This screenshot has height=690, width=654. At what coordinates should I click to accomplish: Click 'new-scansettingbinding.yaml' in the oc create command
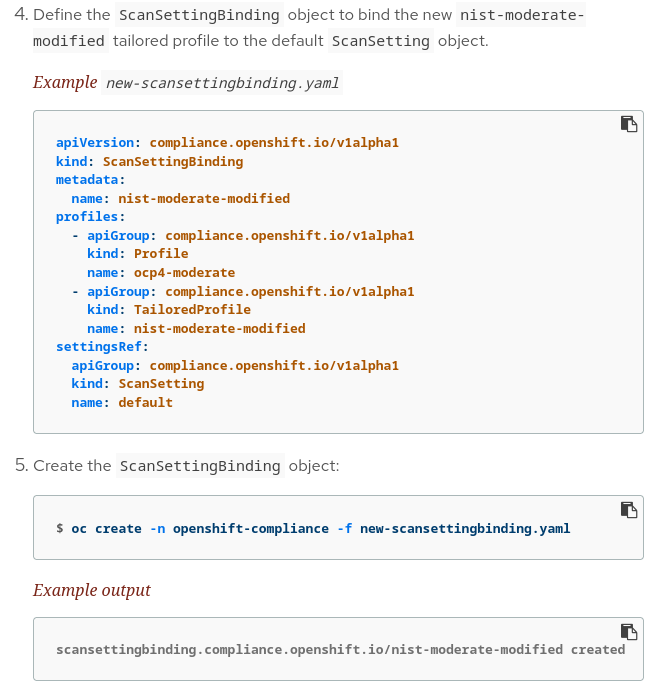click(465, 528)
